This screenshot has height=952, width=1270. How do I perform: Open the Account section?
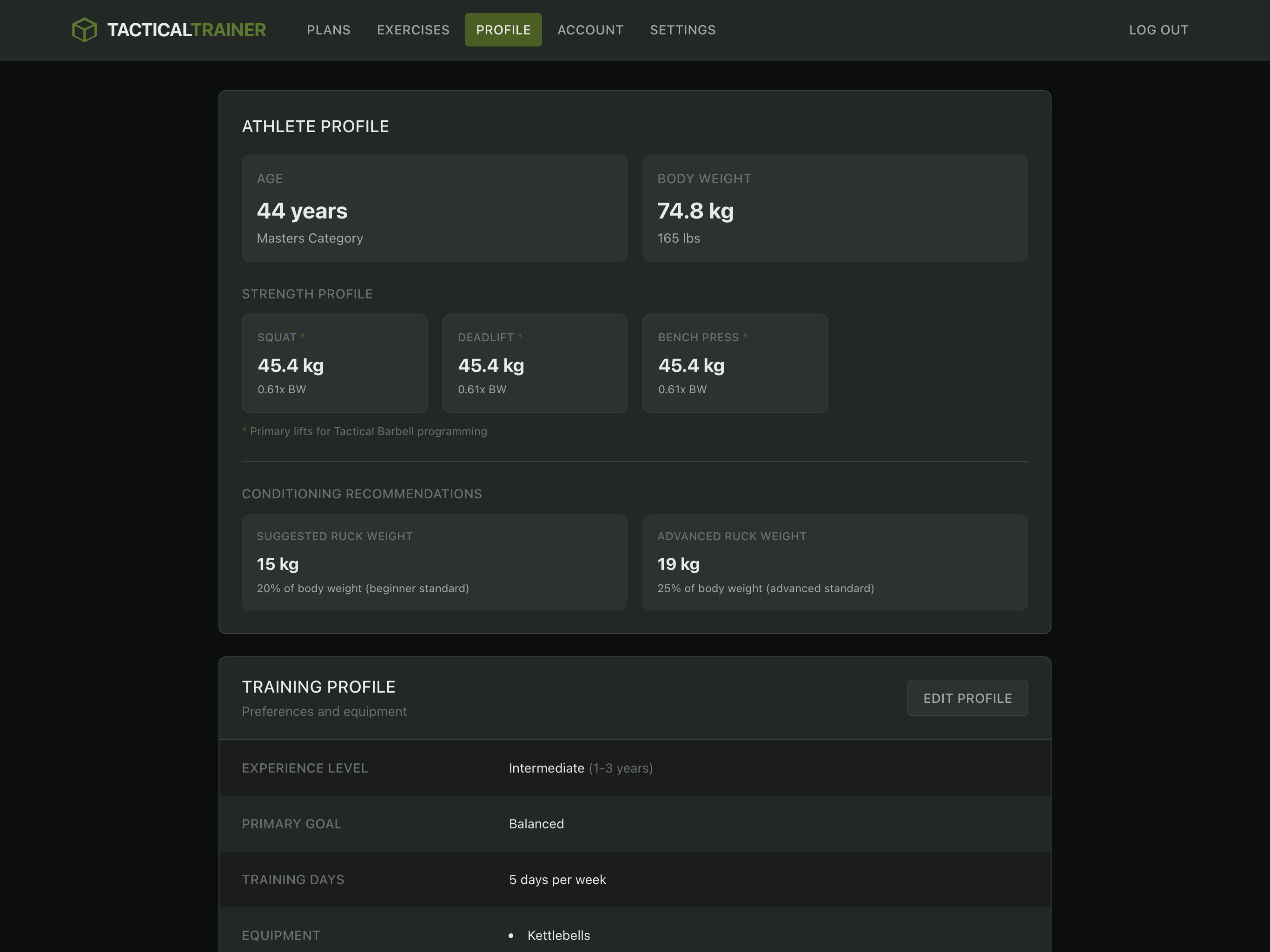click(x=589, y=30)
